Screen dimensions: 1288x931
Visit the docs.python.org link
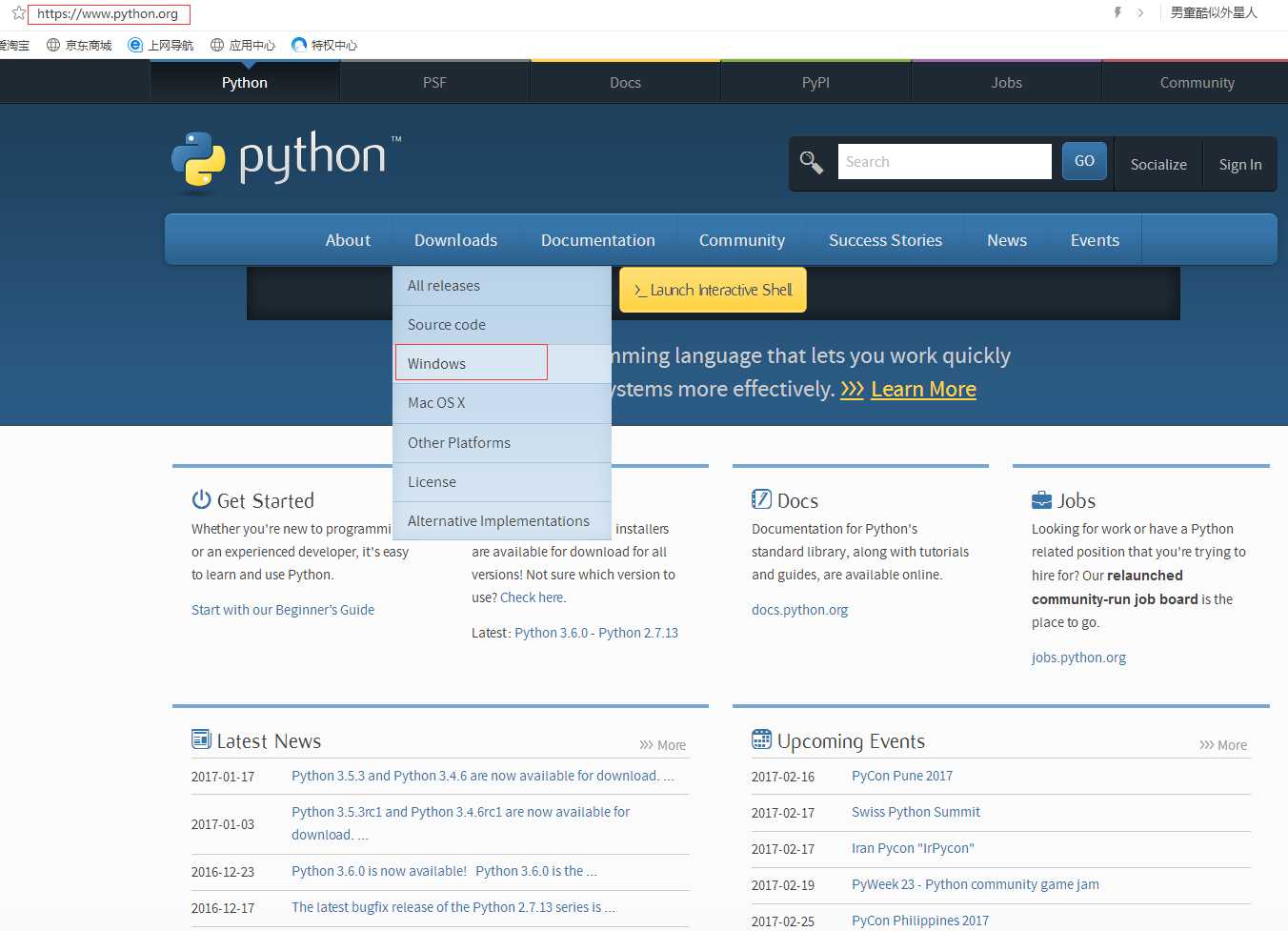point(799,610)
